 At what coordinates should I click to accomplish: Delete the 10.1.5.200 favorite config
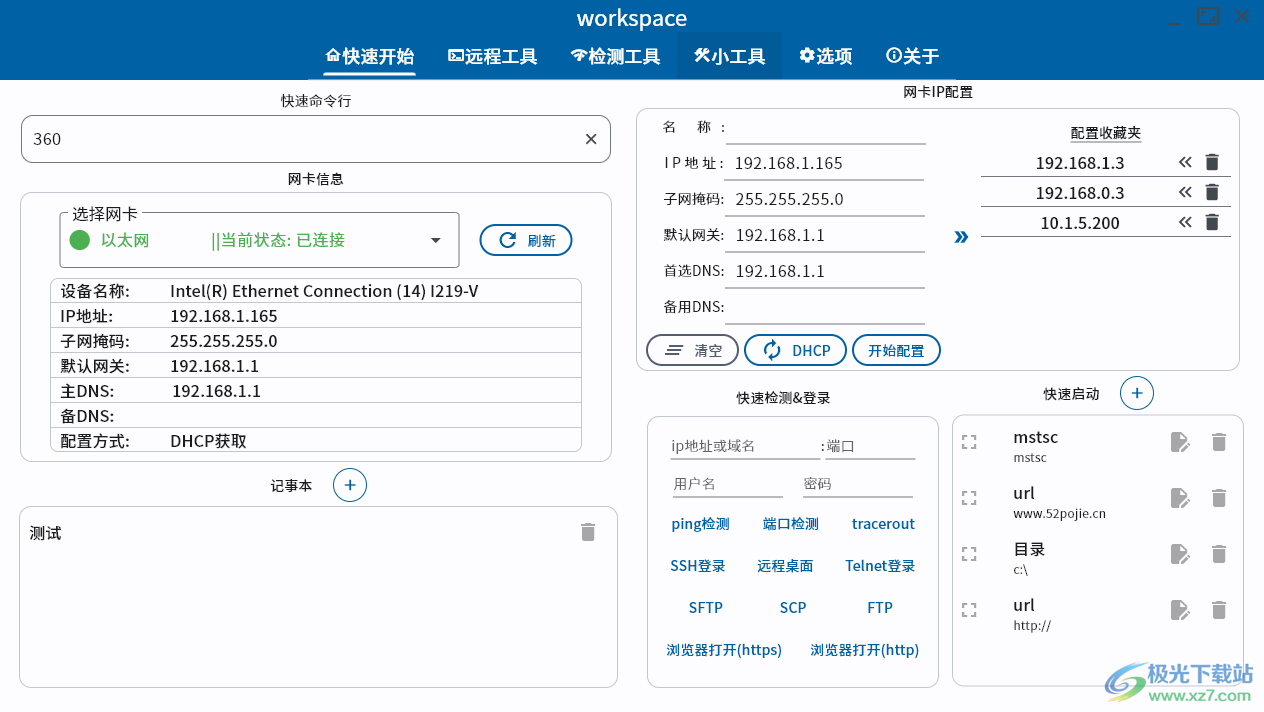point(1212,222)
